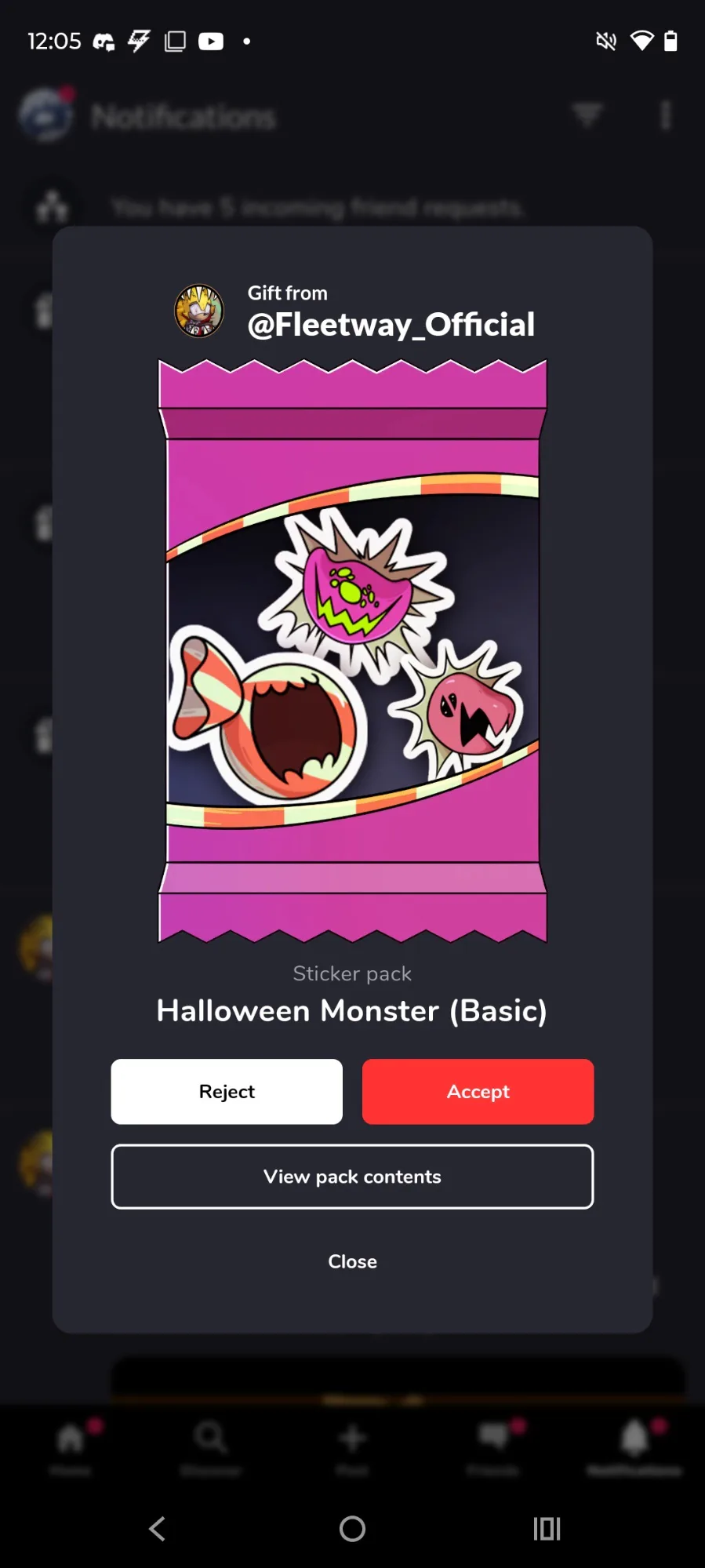Screen dimensions: 705x1568
Task: Open @Fleetway_Official username link
Action: click(x=391, y=325)
